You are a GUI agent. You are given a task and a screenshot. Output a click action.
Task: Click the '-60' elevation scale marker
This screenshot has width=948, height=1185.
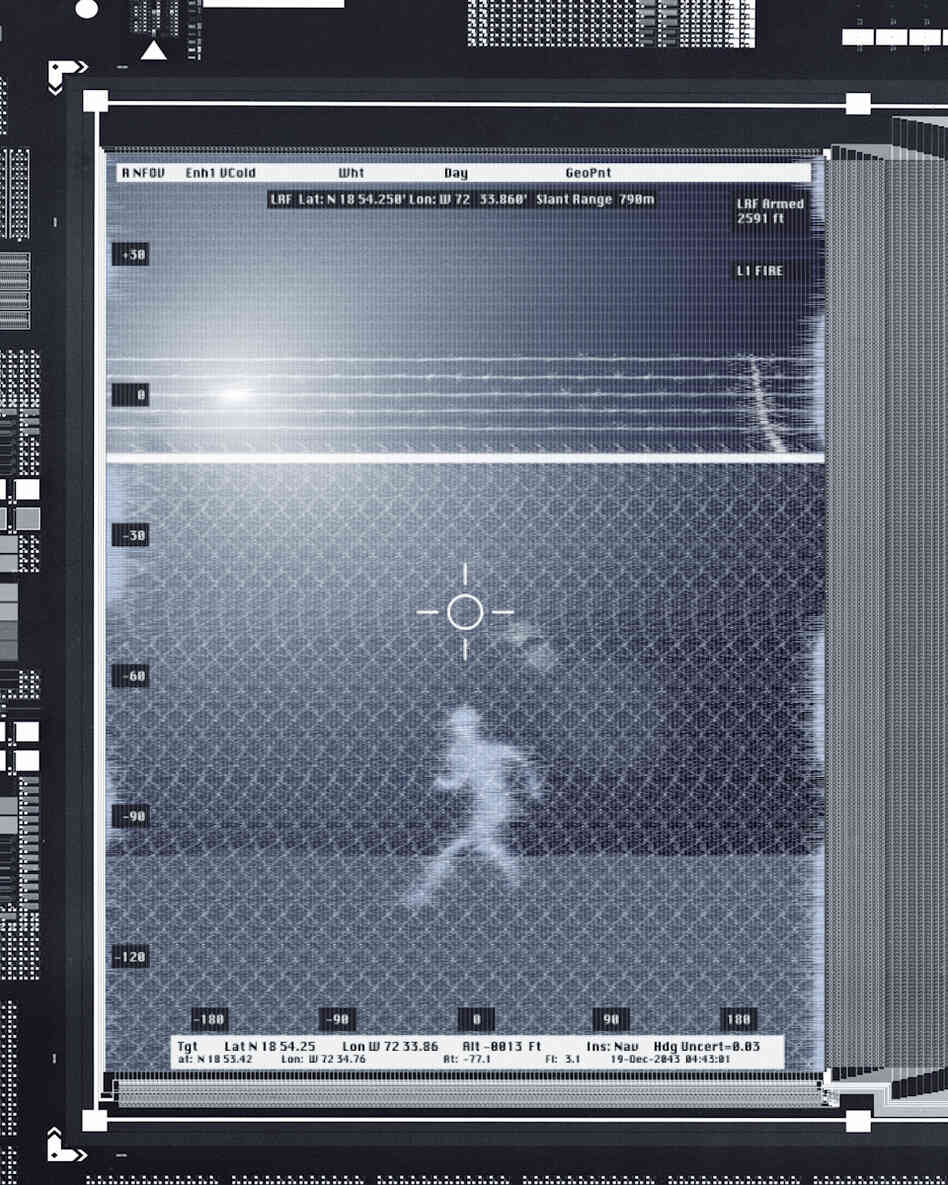click(131, 676)
